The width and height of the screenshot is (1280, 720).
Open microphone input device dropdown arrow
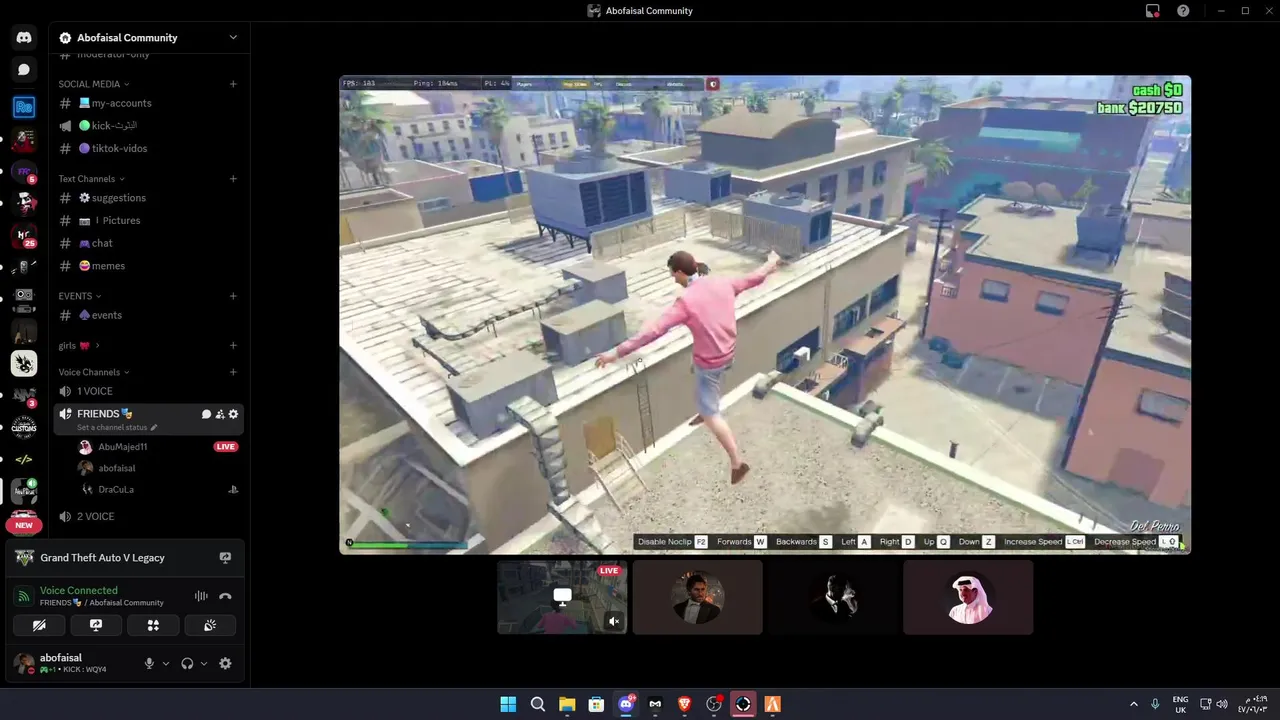tap(166, 663)
